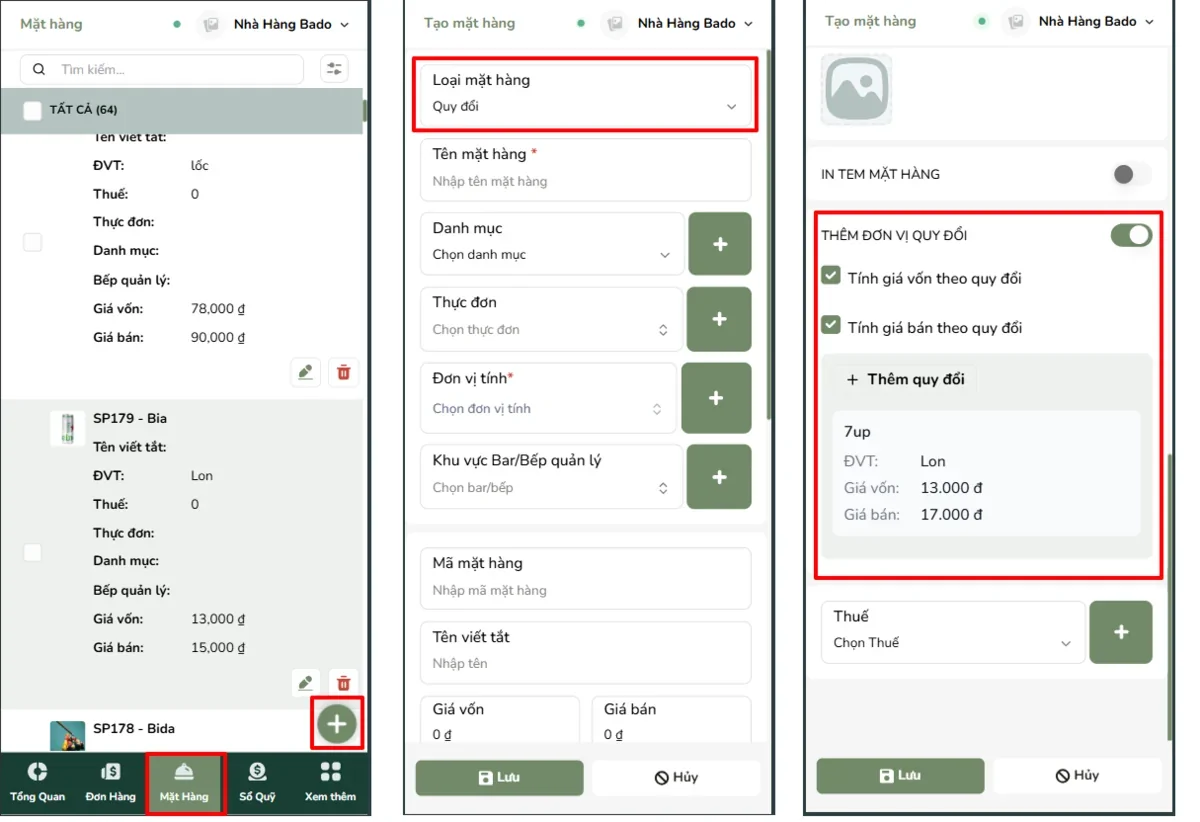Open the Sổ Quỹ tab

coord(258,782)
